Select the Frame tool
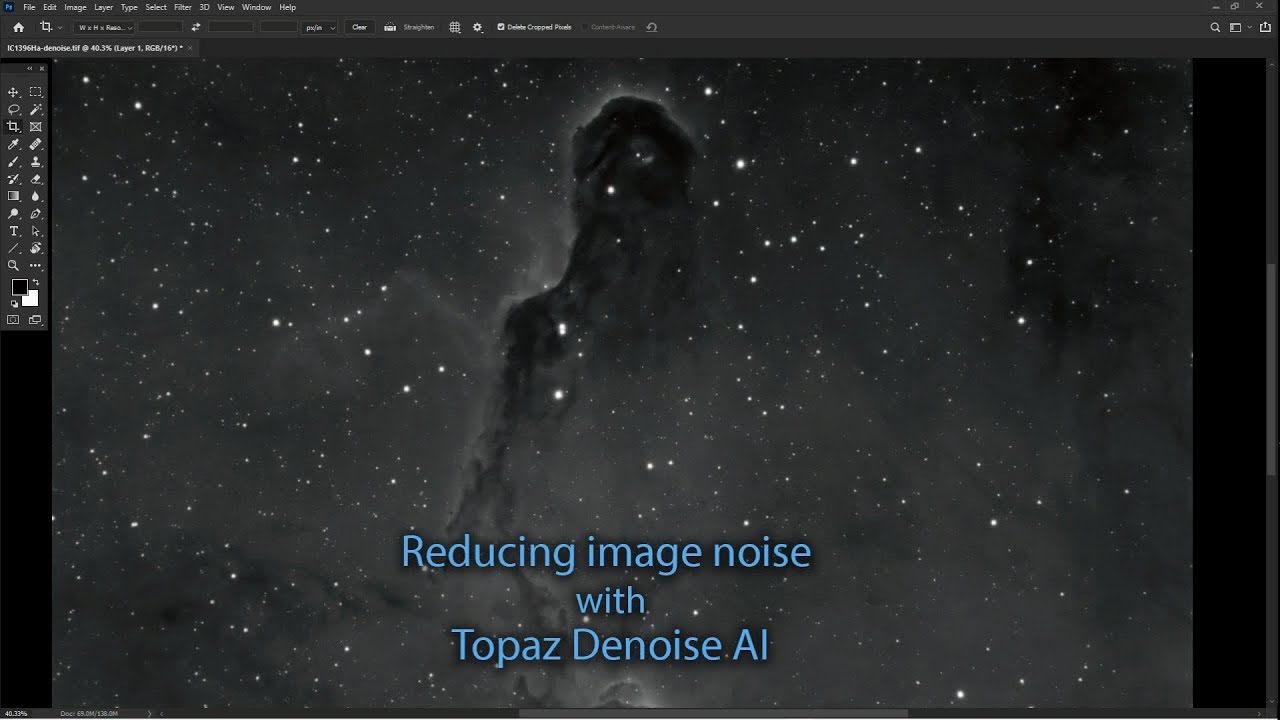The width and height of the screenshot is (1280, 720). click(x=36, y=127)
